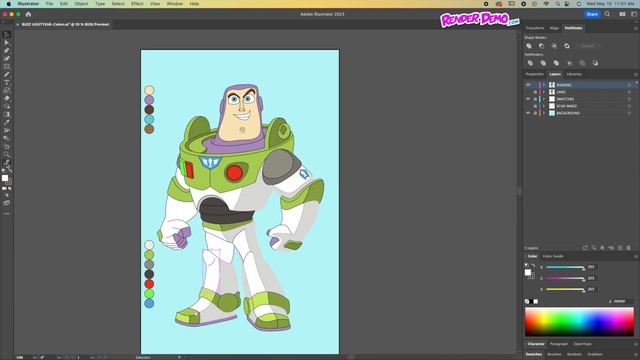Select the Direct Selection tool

7,43
